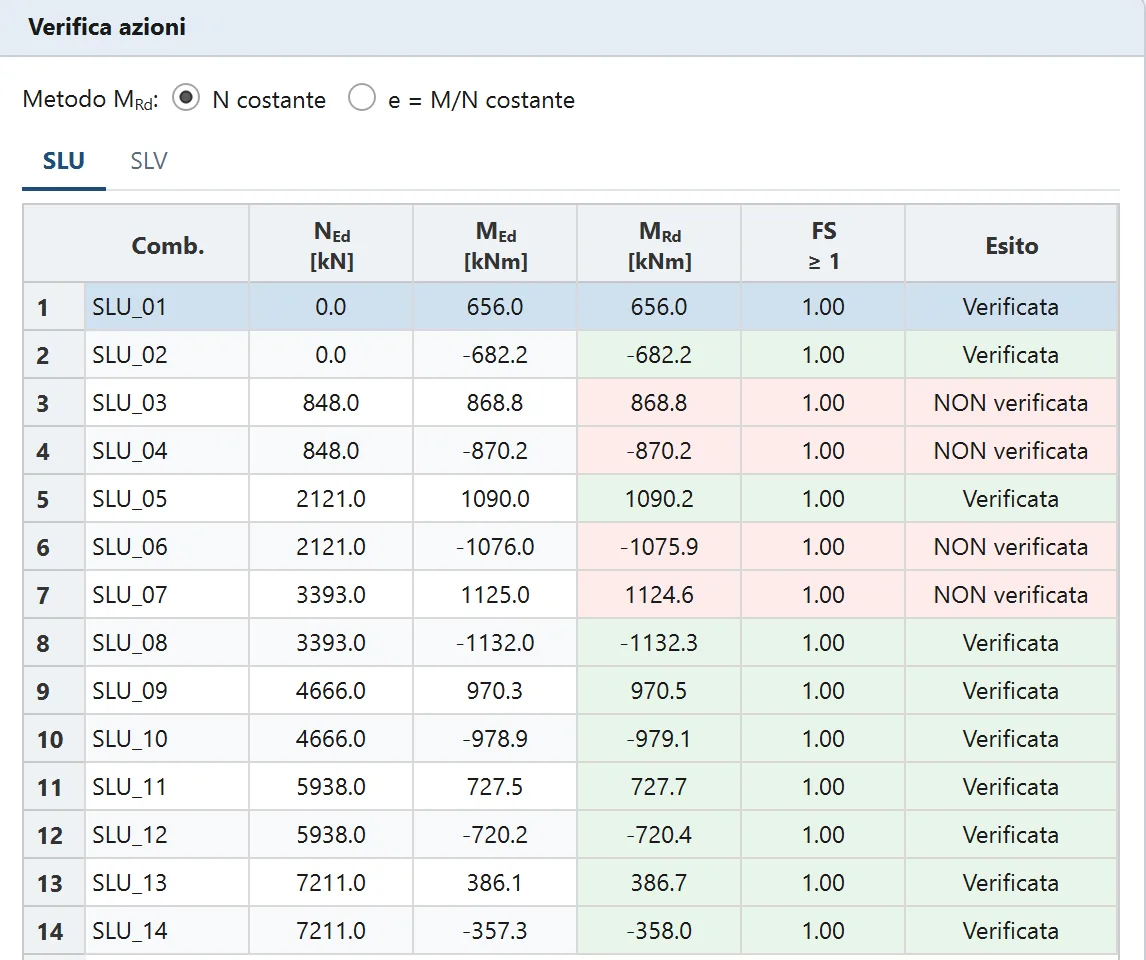Select the SLU_01 combination cell
Viewport: 1146px width, 960px height.
point(167,307)
